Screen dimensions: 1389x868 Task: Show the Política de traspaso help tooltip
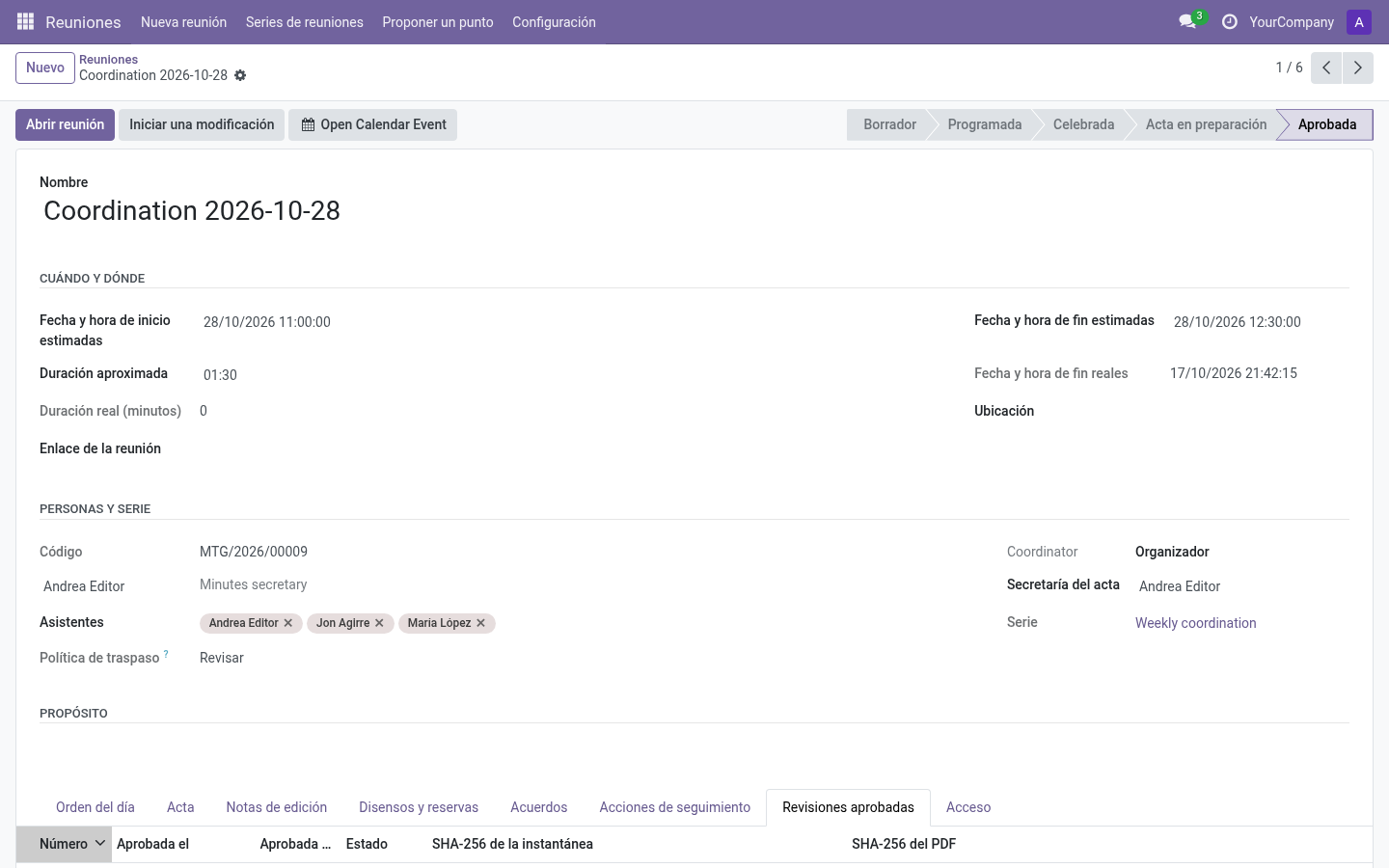[x=166, y=654]
